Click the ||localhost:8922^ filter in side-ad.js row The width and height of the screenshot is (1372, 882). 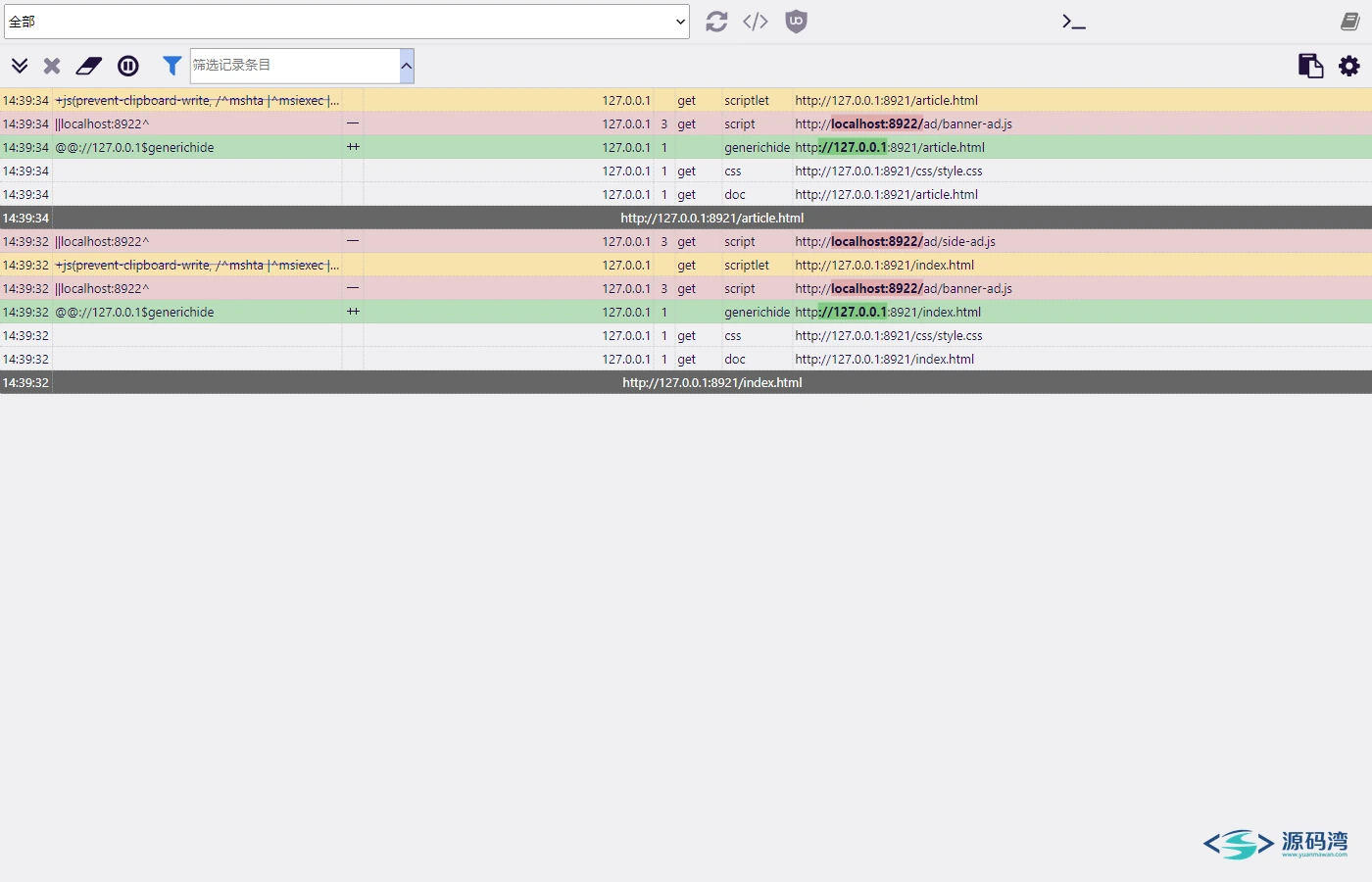click(102, 241)
